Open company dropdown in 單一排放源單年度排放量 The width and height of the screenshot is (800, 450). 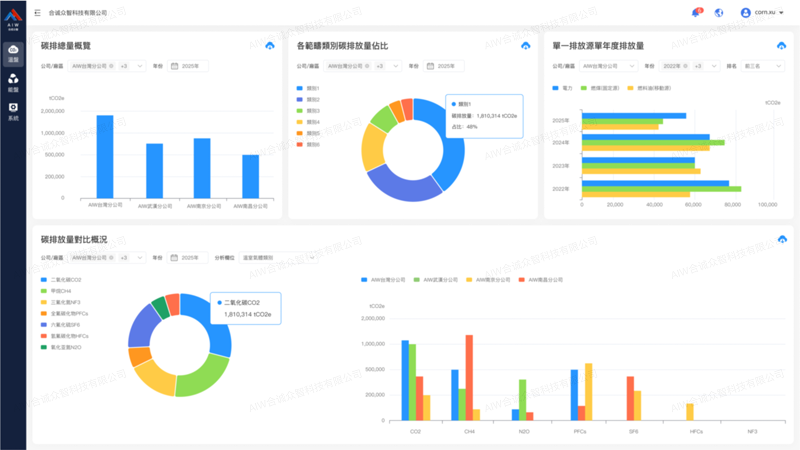[x=608, y=66]
